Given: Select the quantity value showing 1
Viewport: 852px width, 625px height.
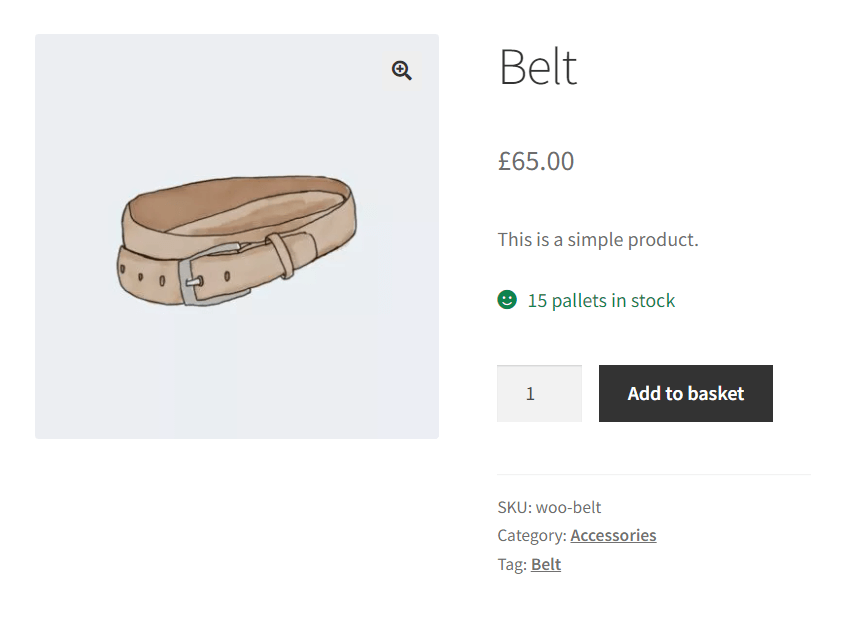Looking at the screenshot, I should 539,393.
